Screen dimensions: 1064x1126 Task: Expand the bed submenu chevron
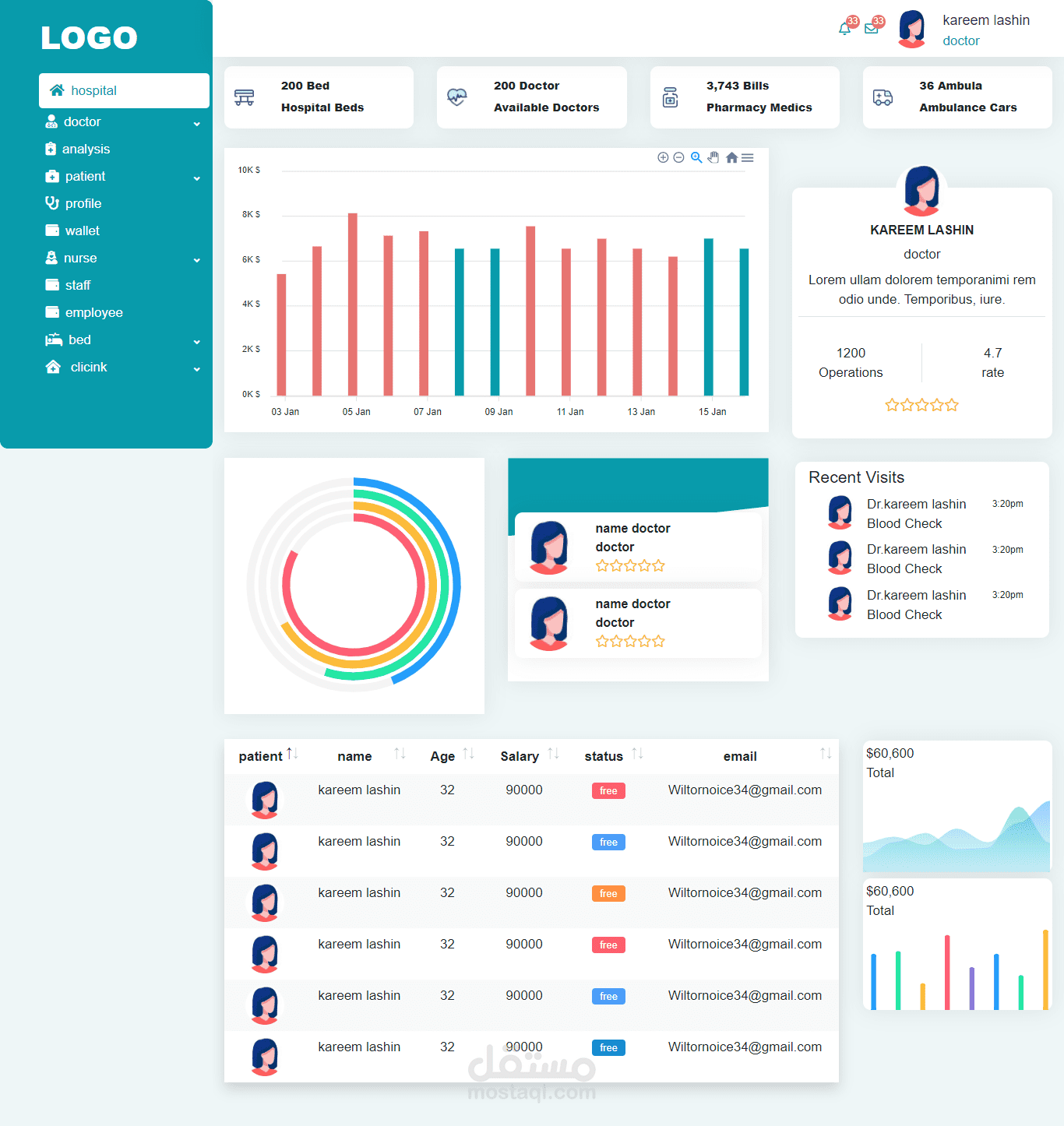point(197,342)
